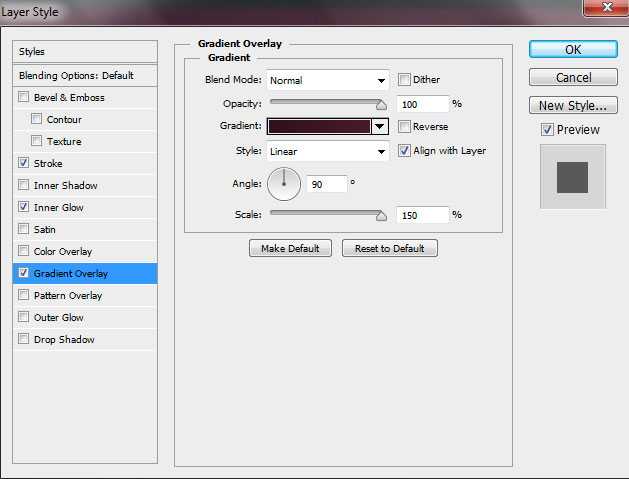Uncheck Align with Layer option
Image resolution: width=629 pixels, height=479 pixels.
(404, 151)
